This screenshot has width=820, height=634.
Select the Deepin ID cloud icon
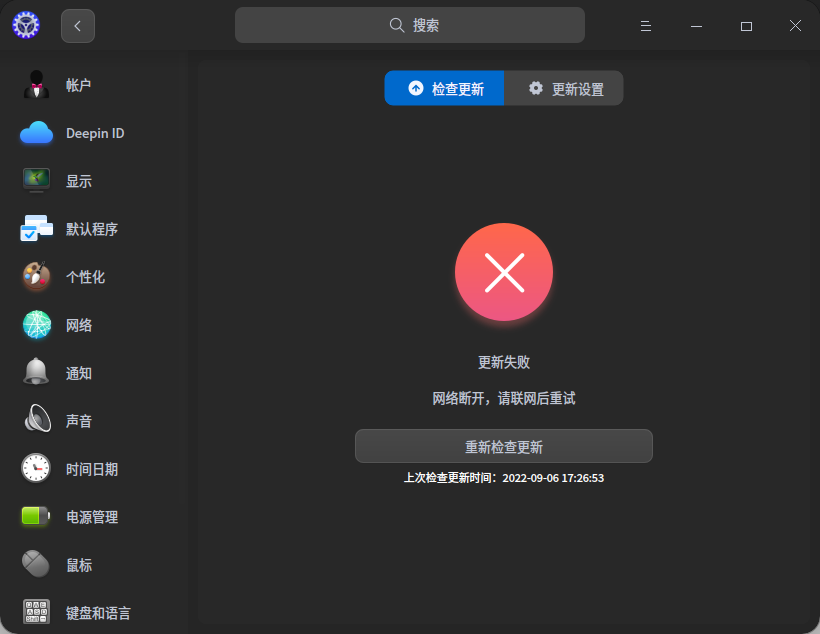[36, 133]
